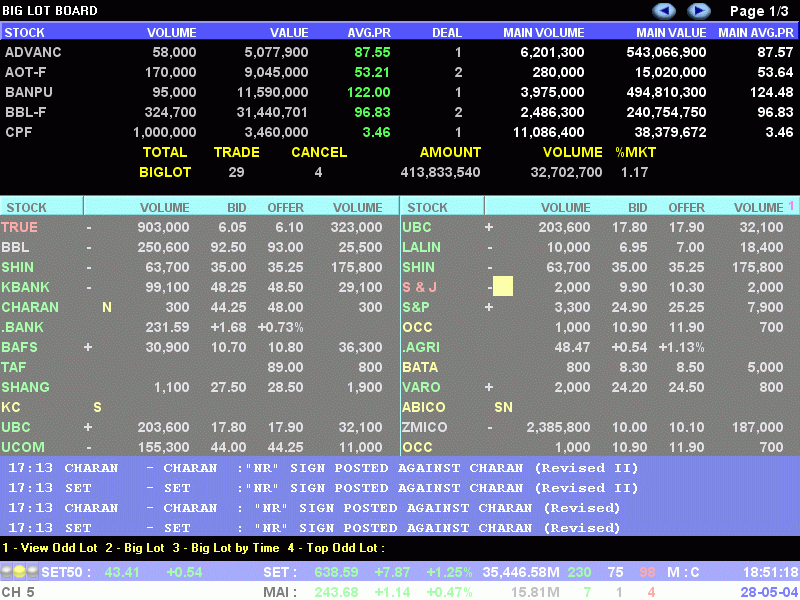Choose menu option 3 - Big Lot by Time

pyautogui.click(x=226, y=548)
